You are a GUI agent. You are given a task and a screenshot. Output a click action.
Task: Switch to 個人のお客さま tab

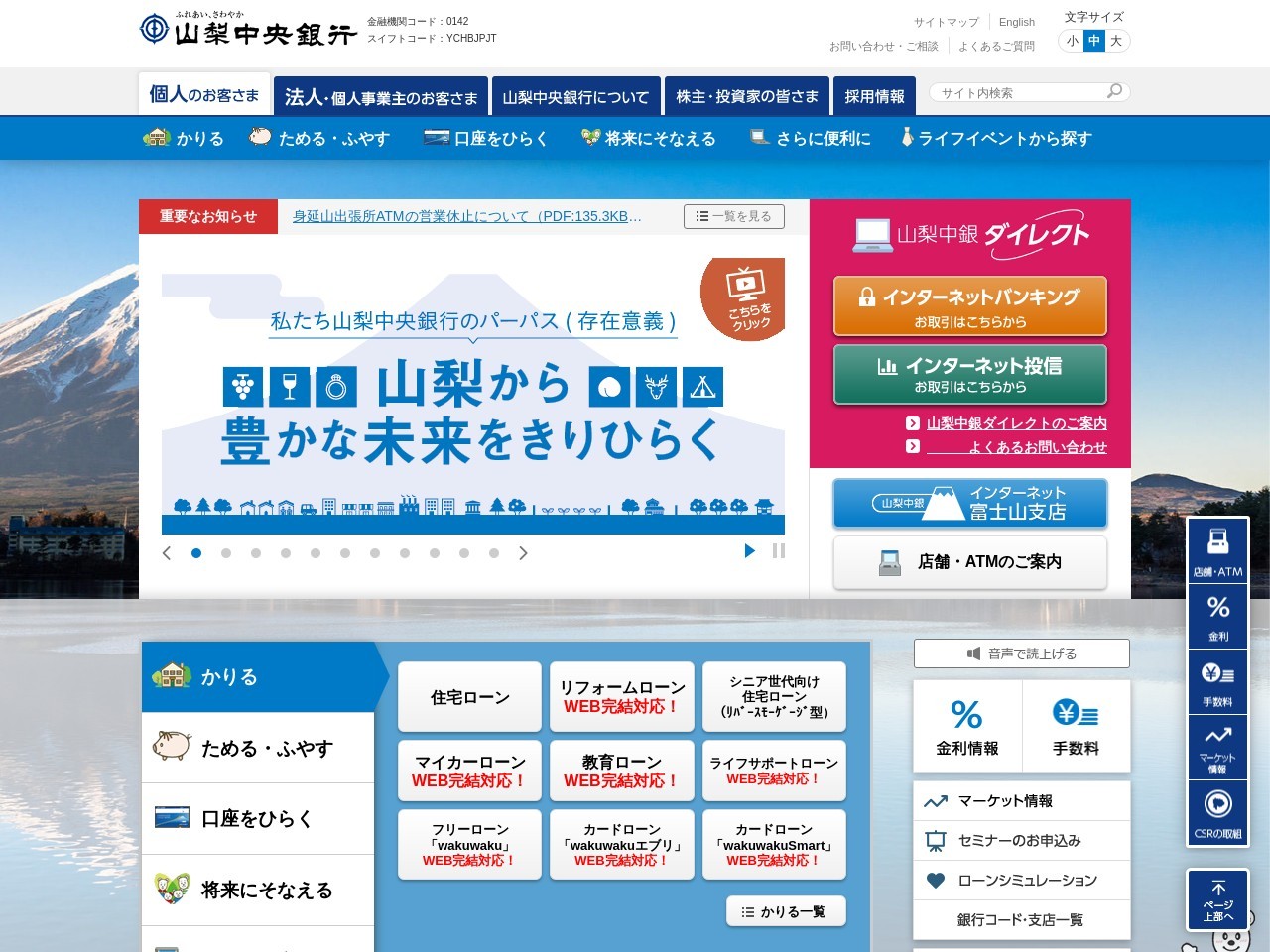point(204,95)
